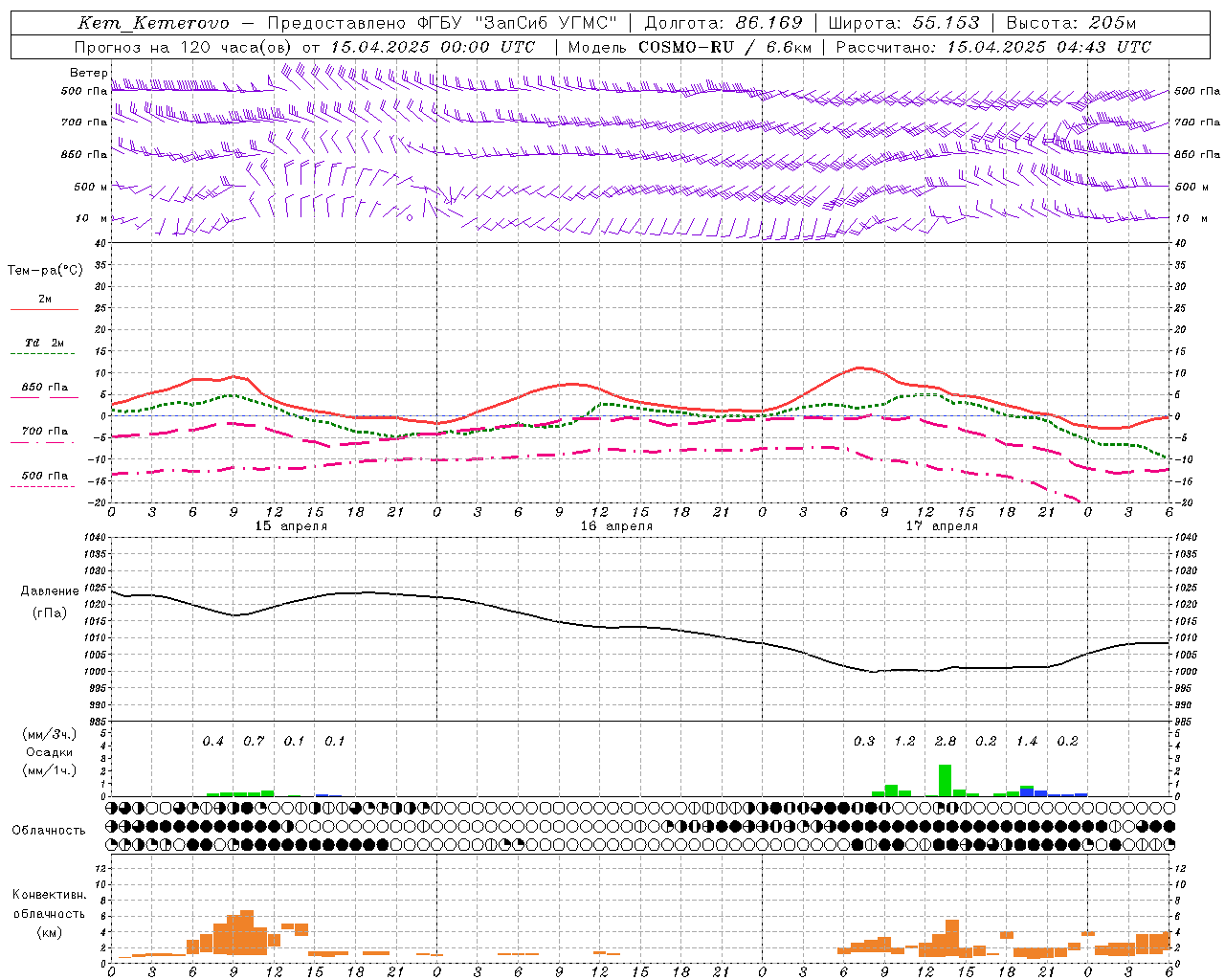
Task: Click the 'Ветер' wind panel label
Action: (88, 73)
